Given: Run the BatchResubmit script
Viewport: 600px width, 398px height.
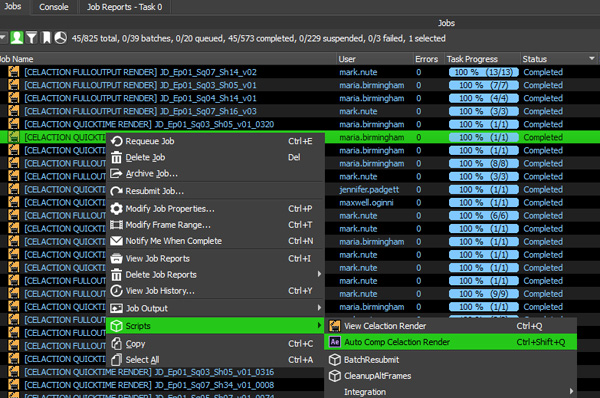Looking at the screenshot, I should pos(451,360).
